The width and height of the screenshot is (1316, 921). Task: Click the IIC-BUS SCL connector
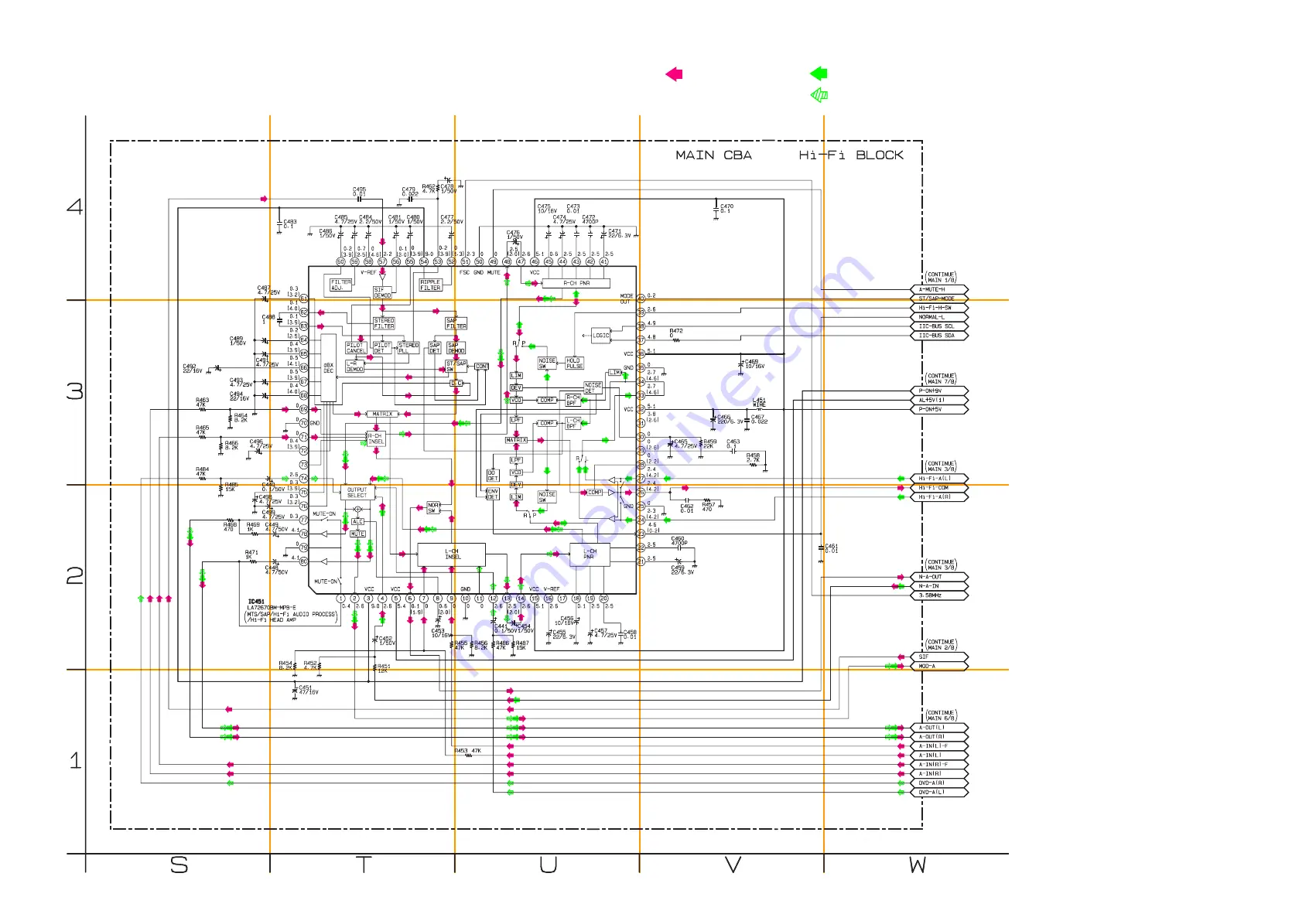(938, 326)
